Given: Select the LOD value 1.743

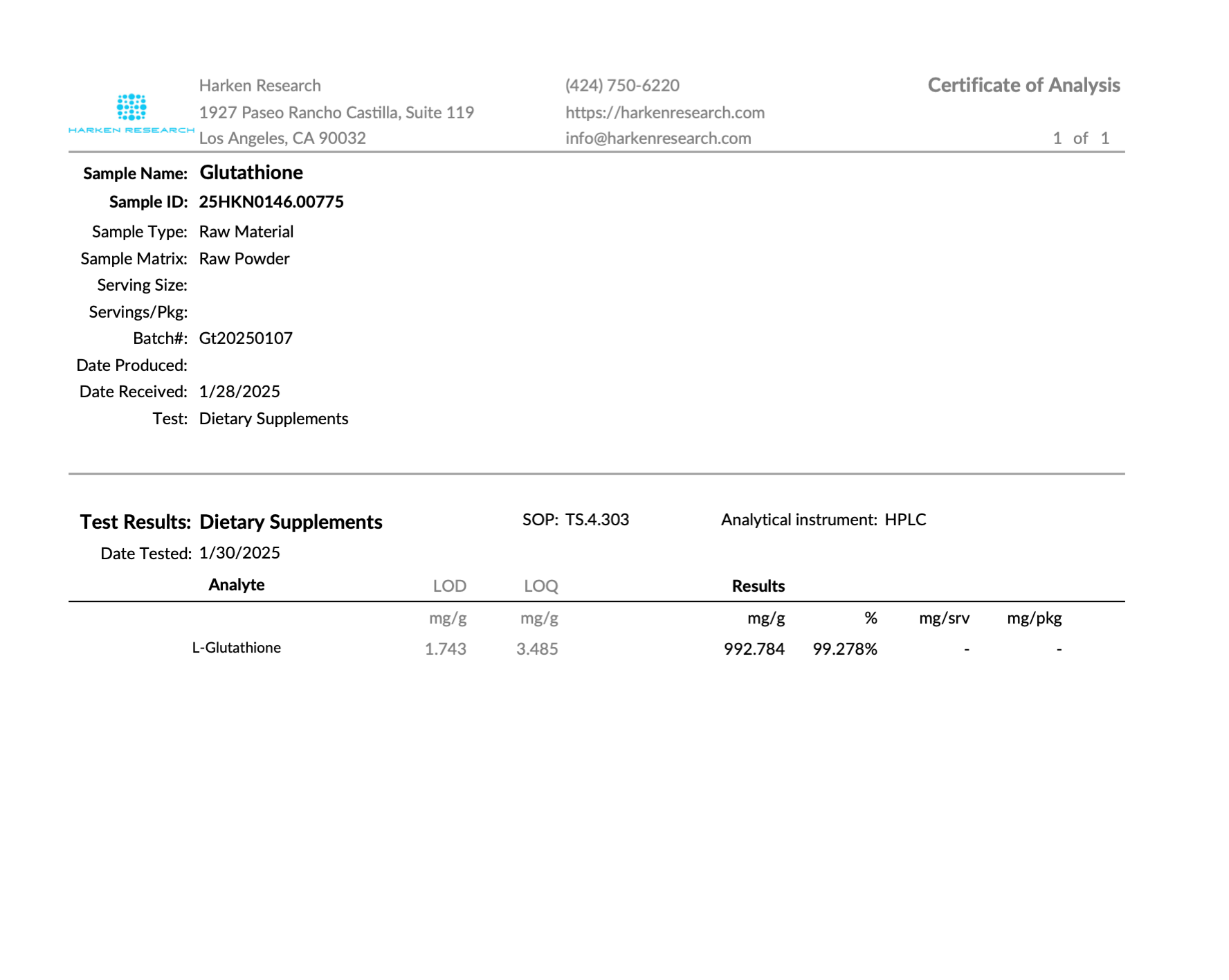Looking at the screenshot, I should pos(446,649).
